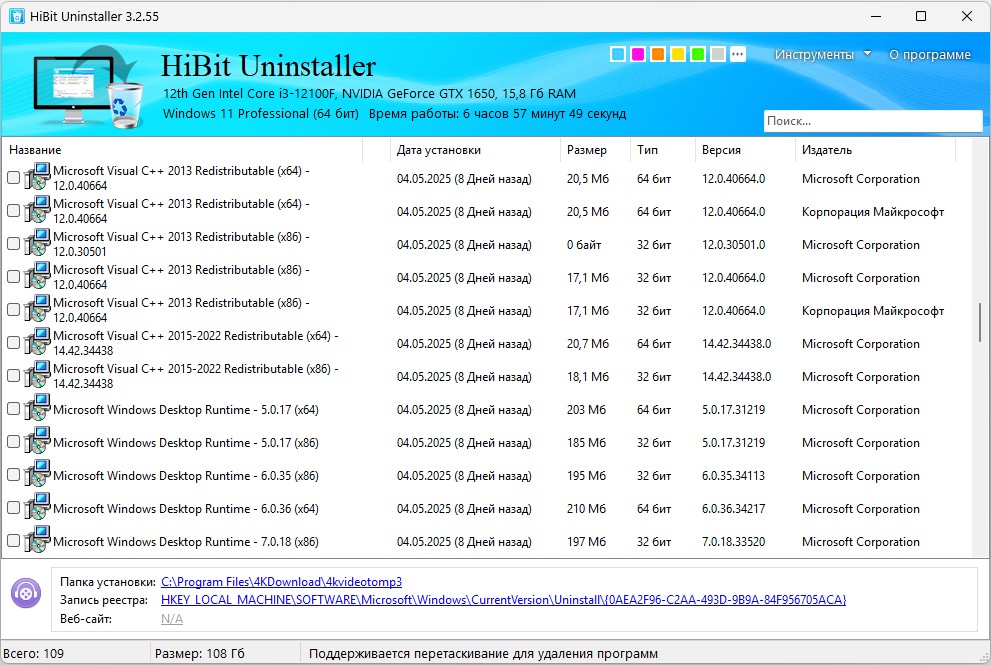This screenshot has height=665, width=991.
Task: Click size 185 Мб
Action: coord(586,442)
